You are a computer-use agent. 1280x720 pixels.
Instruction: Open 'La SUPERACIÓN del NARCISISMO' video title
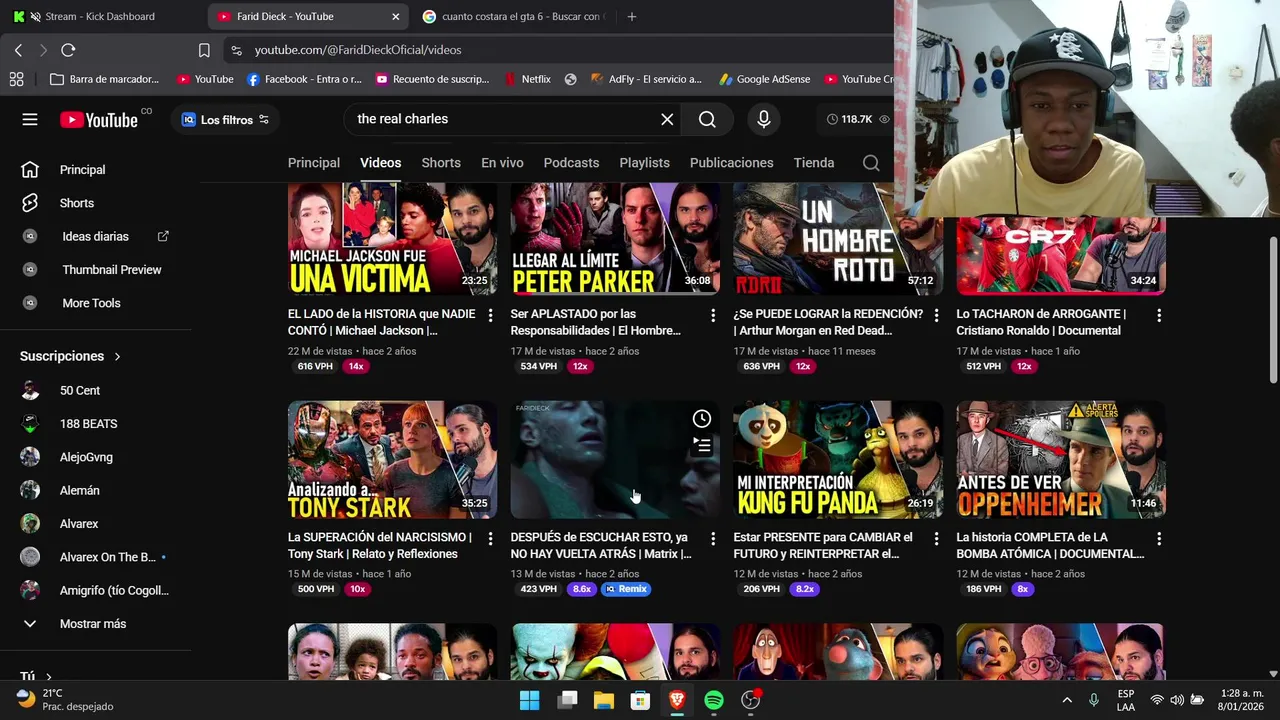(x=380, y=546)
